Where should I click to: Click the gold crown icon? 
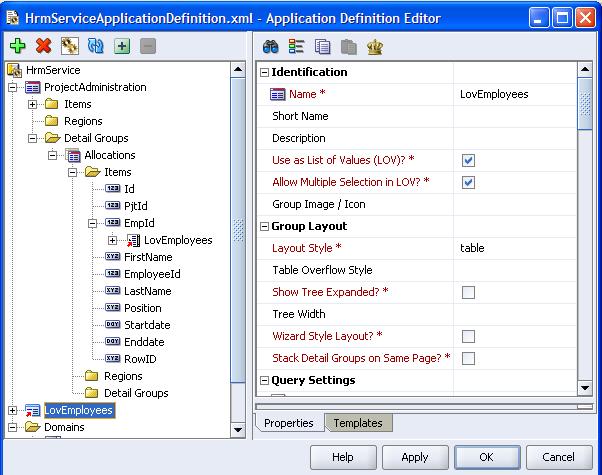point(374,46)
